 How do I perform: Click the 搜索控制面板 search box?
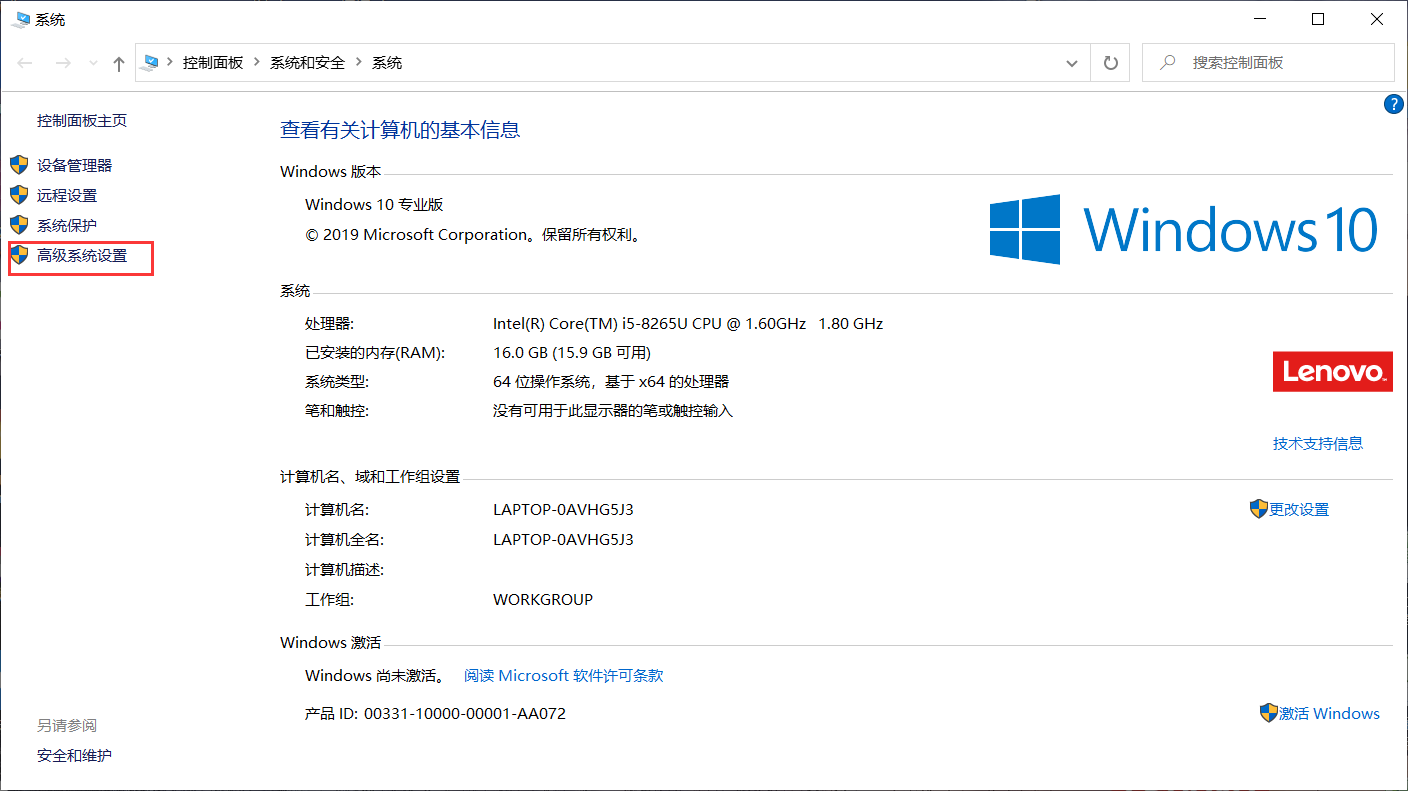[1268, 62]
